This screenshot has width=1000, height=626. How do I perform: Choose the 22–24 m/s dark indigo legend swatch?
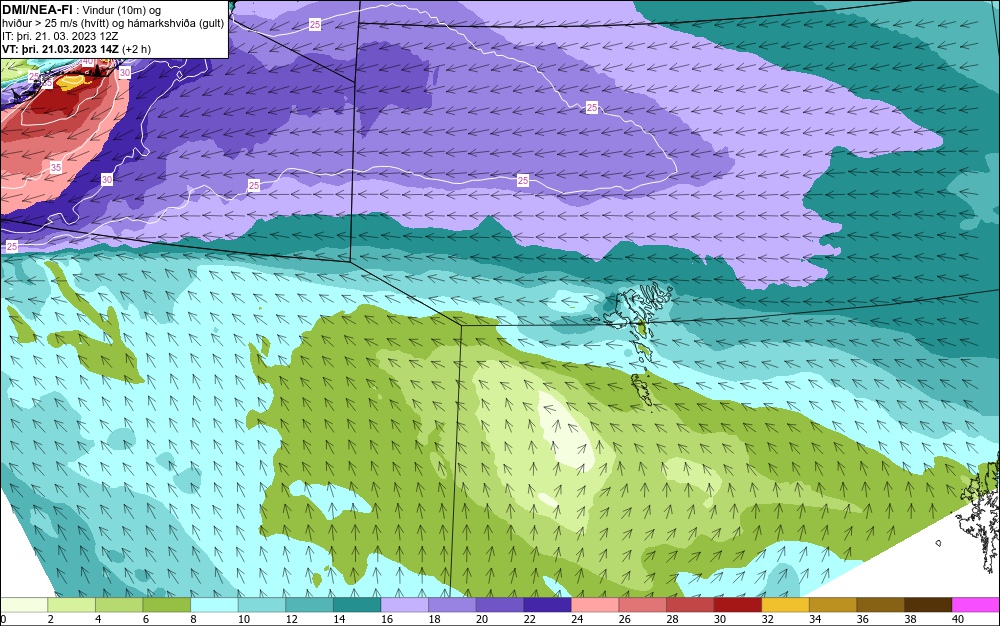[x=547, y=605]
